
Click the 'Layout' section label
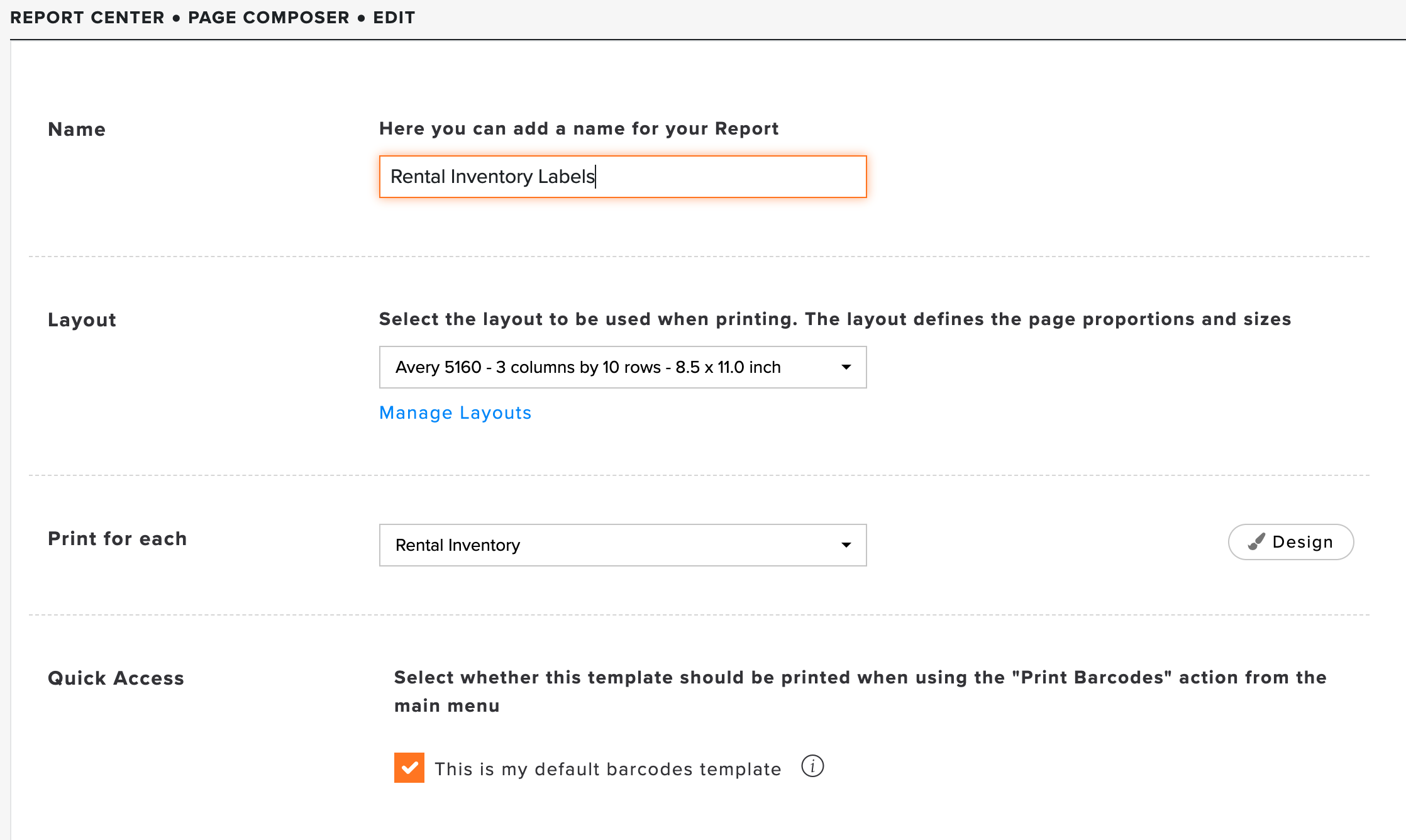[82, 320]
